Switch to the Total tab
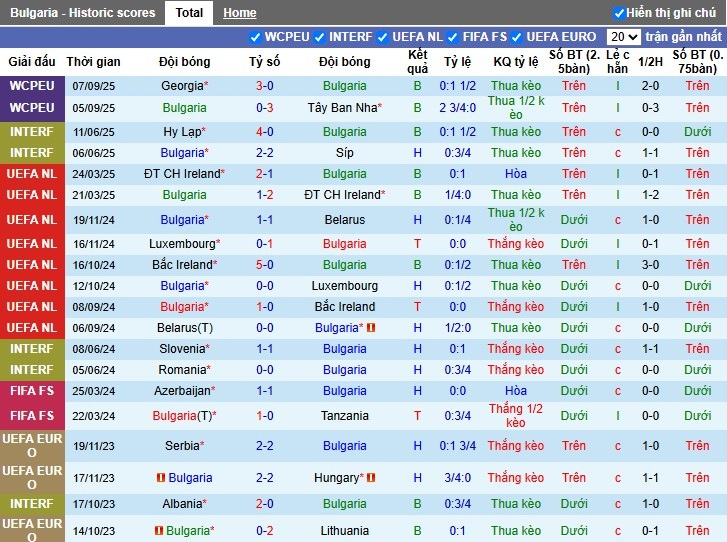This screenshot has height=542, width=727. [x=189, y=13]
